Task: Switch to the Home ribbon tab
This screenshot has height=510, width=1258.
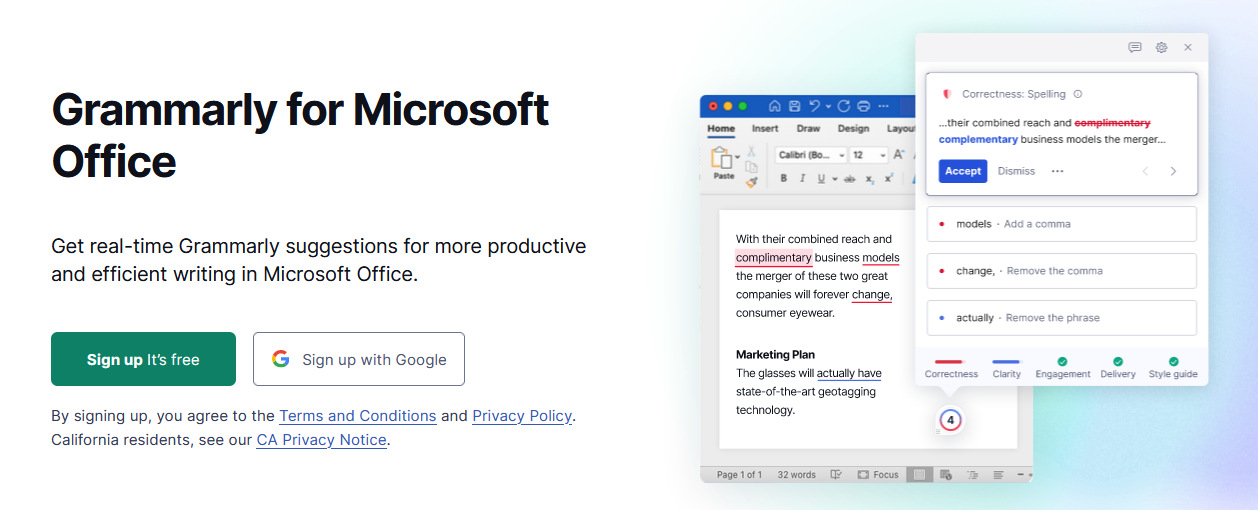Action: (721, 129)
